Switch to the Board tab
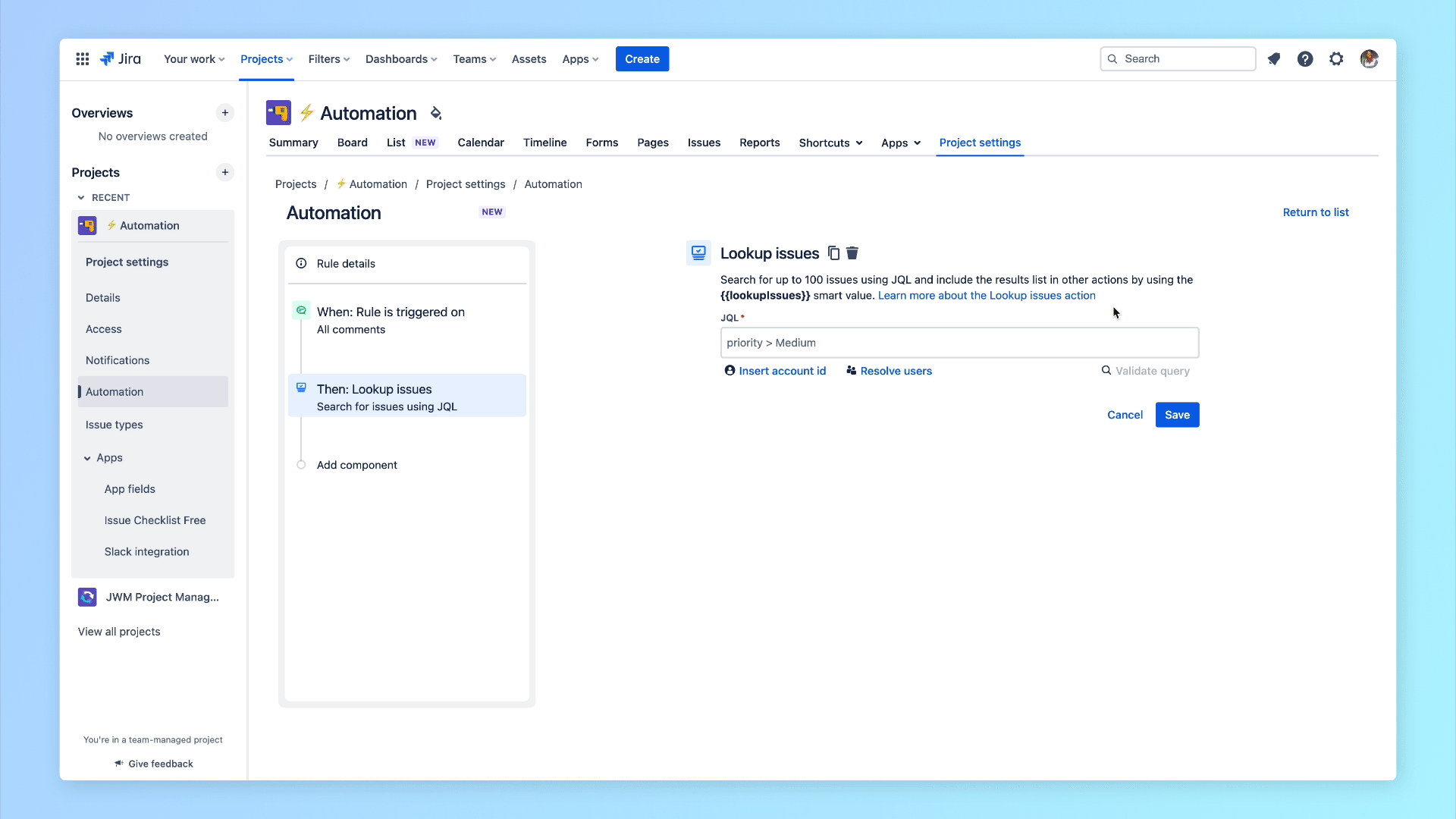 (x=353, y=143)
